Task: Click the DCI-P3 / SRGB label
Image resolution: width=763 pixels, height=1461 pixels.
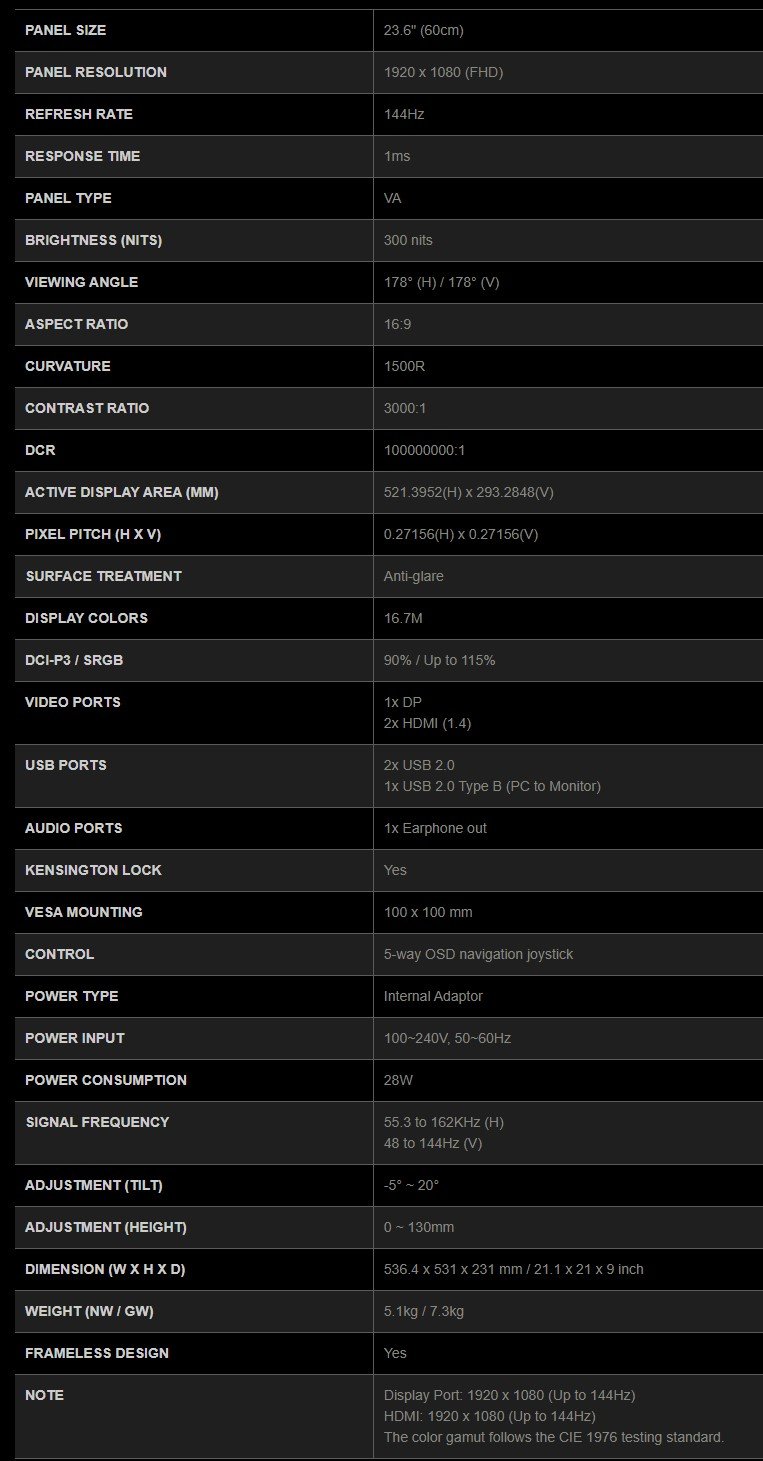Action: point(74,660)
